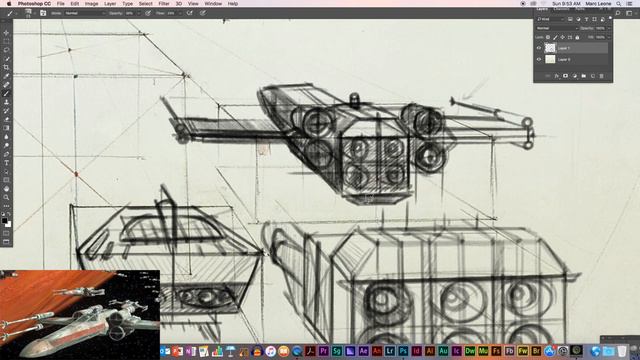The height and width of the screenshot is (360, 640).
Task: Click the Change Screen Mode icon
Action: 6,242
